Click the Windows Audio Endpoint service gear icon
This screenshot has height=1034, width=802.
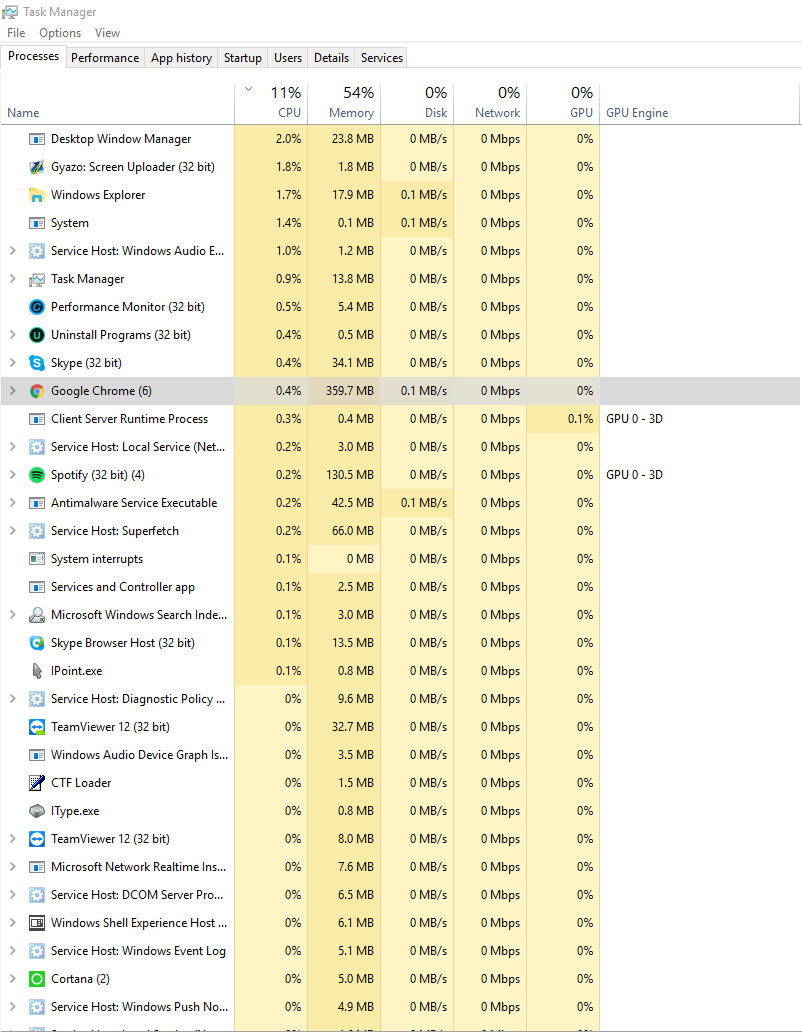37,251
